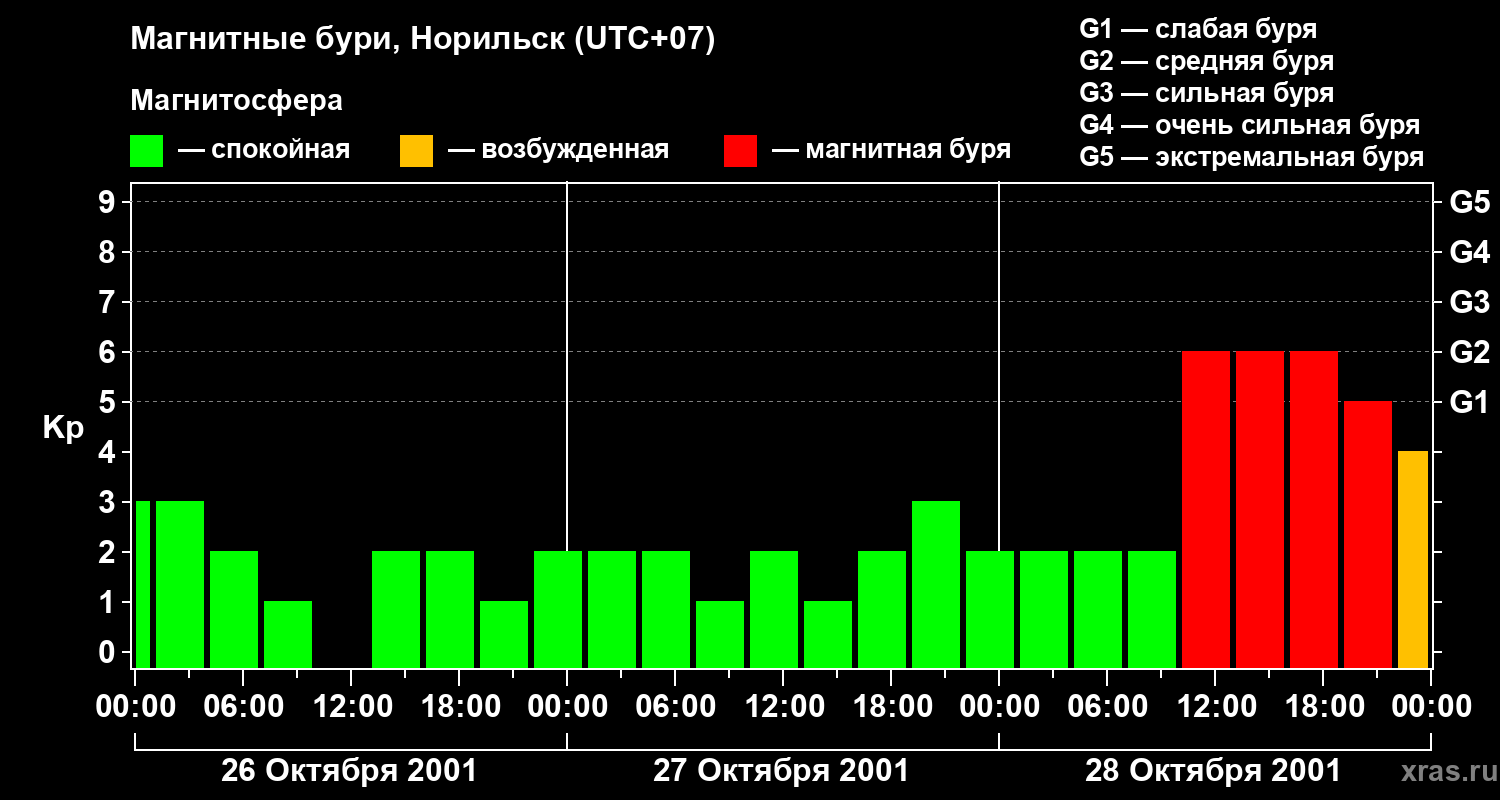
Task: Click the Kp 1 bar before 06:00–12:00 gap on 26 October
Action: [288, 634]
